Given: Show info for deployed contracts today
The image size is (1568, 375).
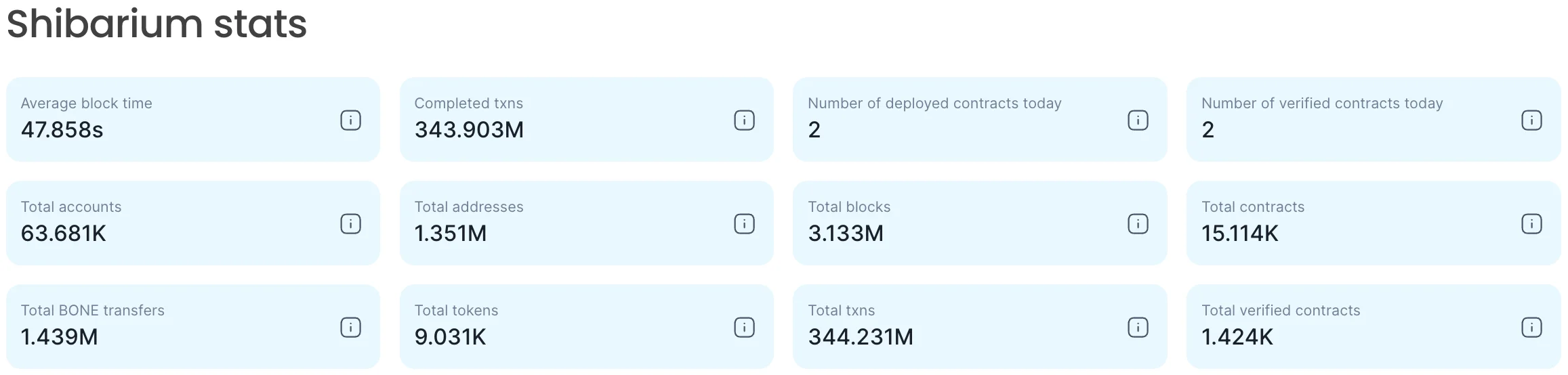Looking at the screenshot, I should [x=1138, y=120].
